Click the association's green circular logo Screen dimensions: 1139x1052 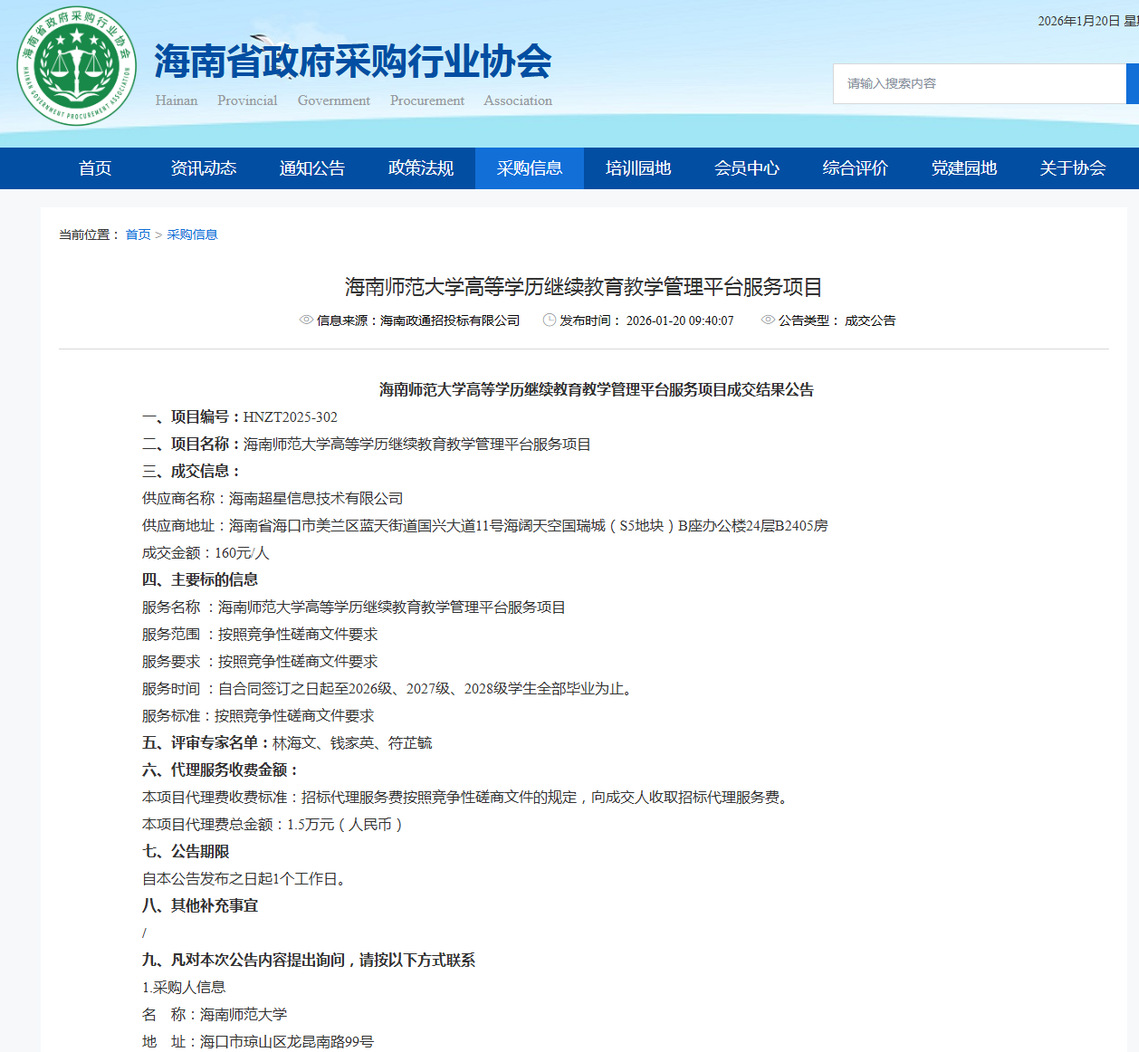(x=76, y=65)
